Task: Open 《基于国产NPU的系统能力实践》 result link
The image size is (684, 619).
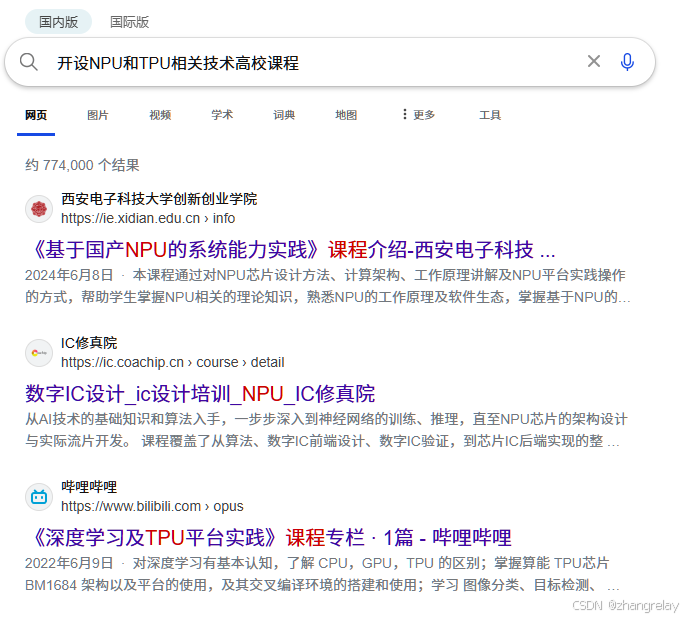Action: pos(294,250)
